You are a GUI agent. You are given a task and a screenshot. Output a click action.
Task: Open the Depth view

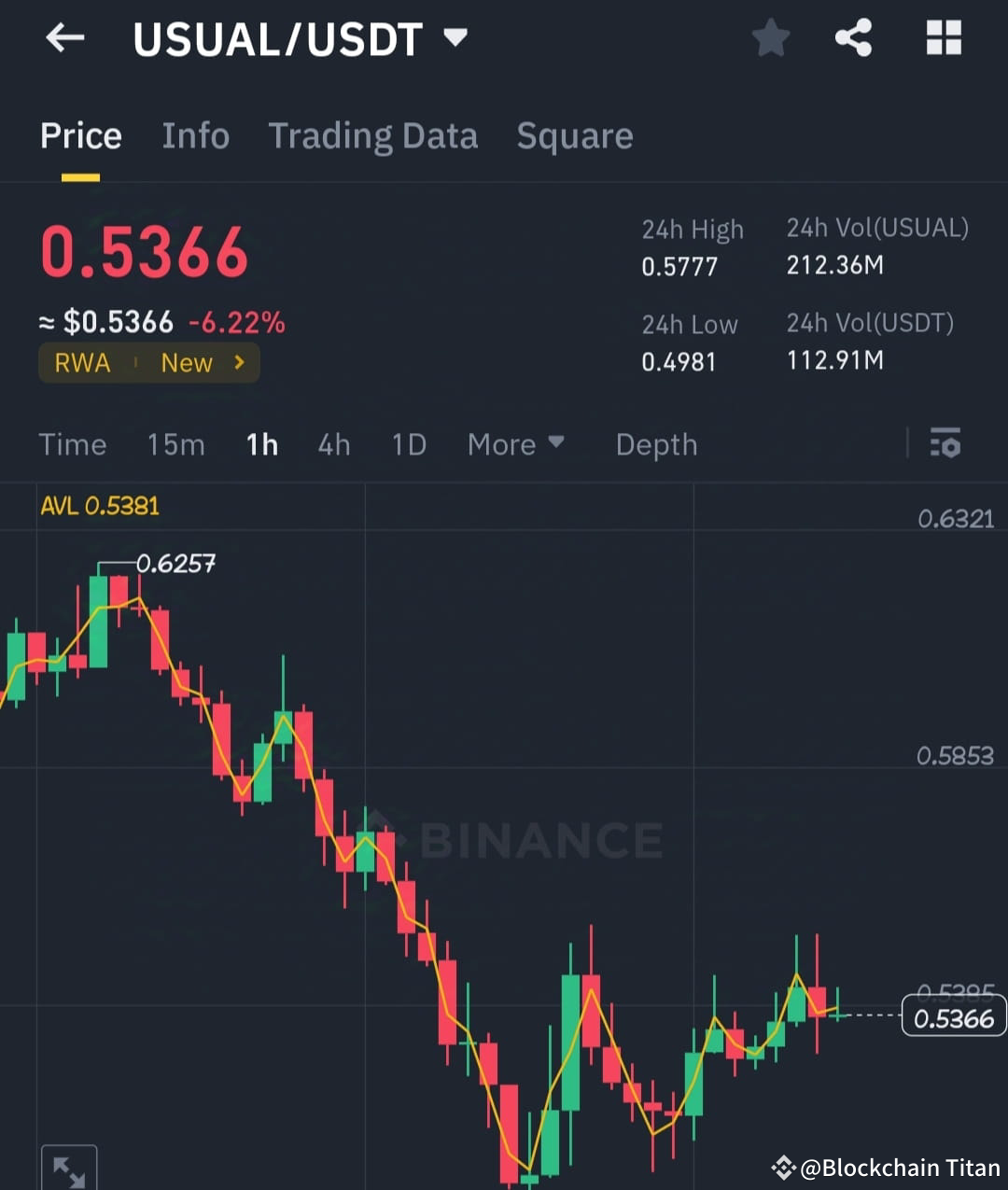point(656,444)
